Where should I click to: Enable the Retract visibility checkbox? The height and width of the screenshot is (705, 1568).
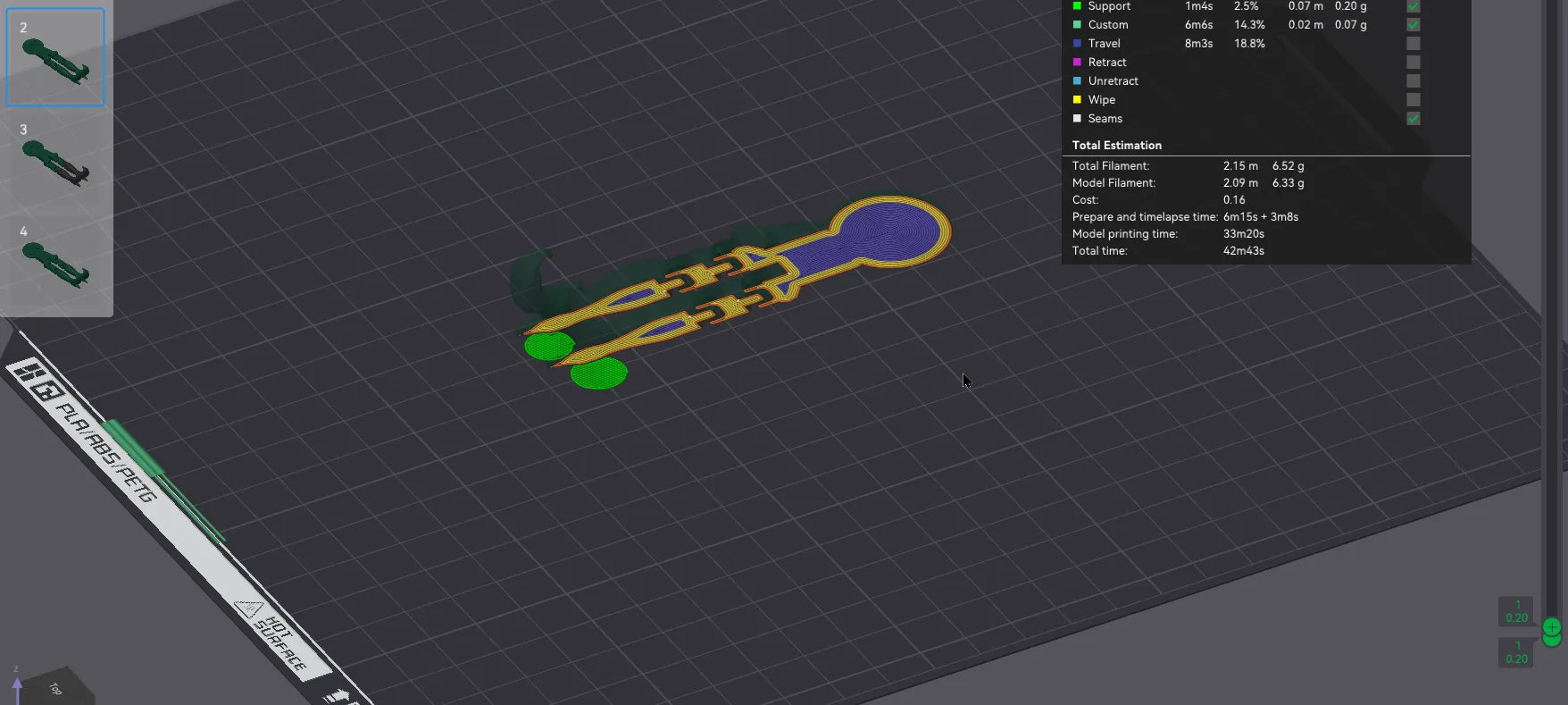click(1413, 63)
